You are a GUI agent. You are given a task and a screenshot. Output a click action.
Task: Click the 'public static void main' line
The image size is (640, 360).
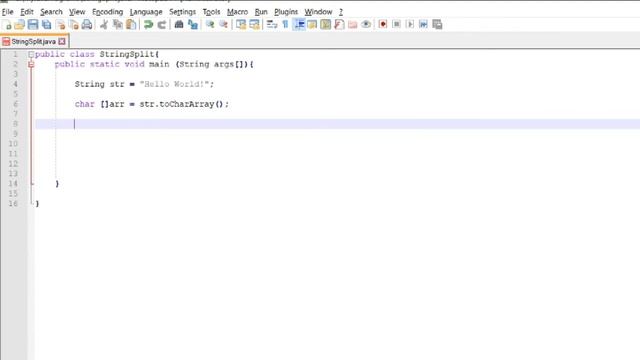point(154,64)
